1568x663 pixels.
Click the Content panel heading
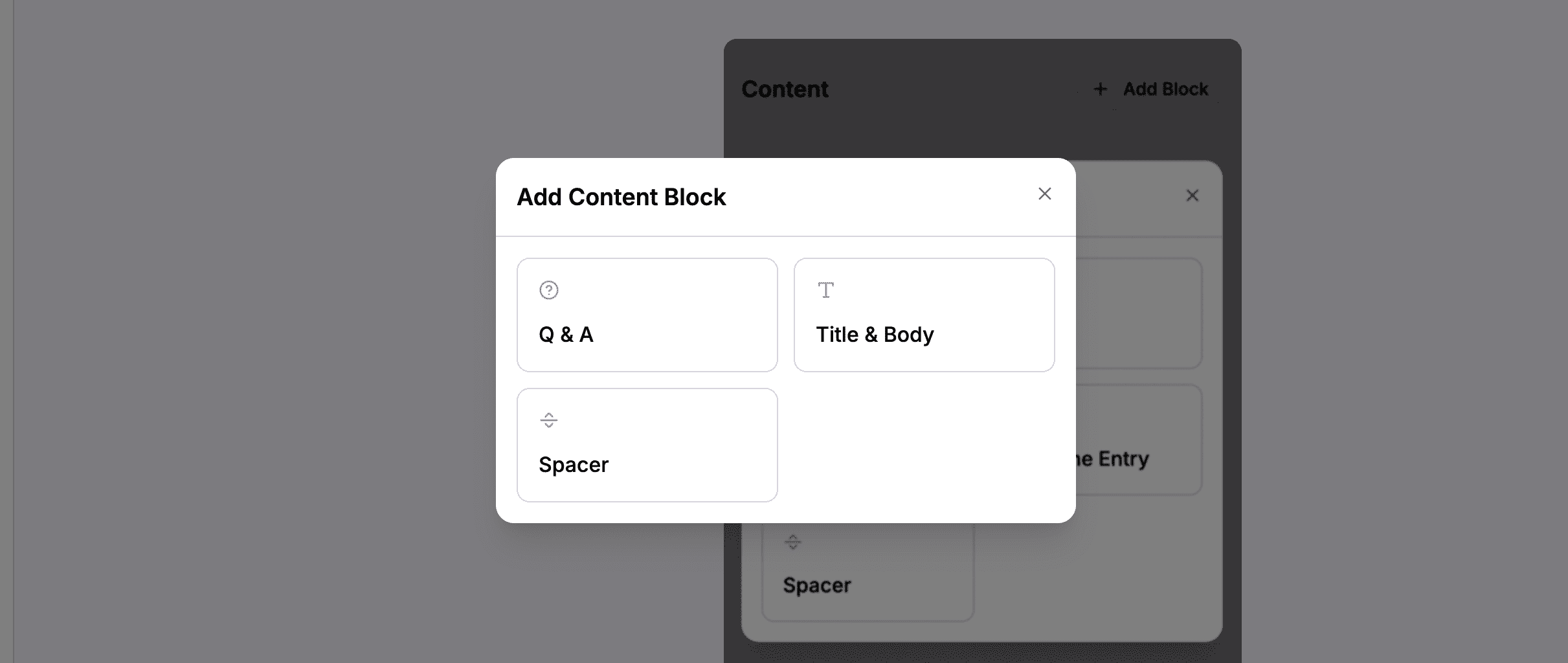pyautogui.click(x=785, y=89)
